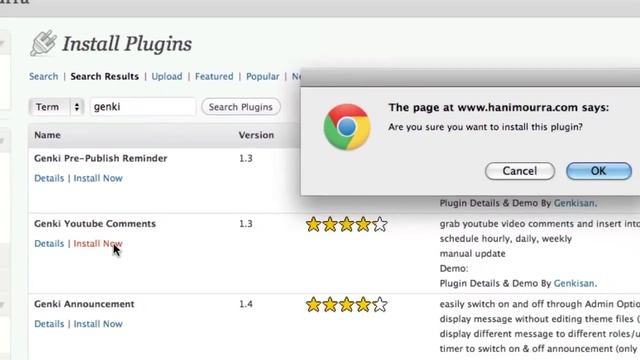The height and width of the screenshot is (360, 640).
Task: Click the Genki Pre-Publish Reminder title
Action: point(101,158)
